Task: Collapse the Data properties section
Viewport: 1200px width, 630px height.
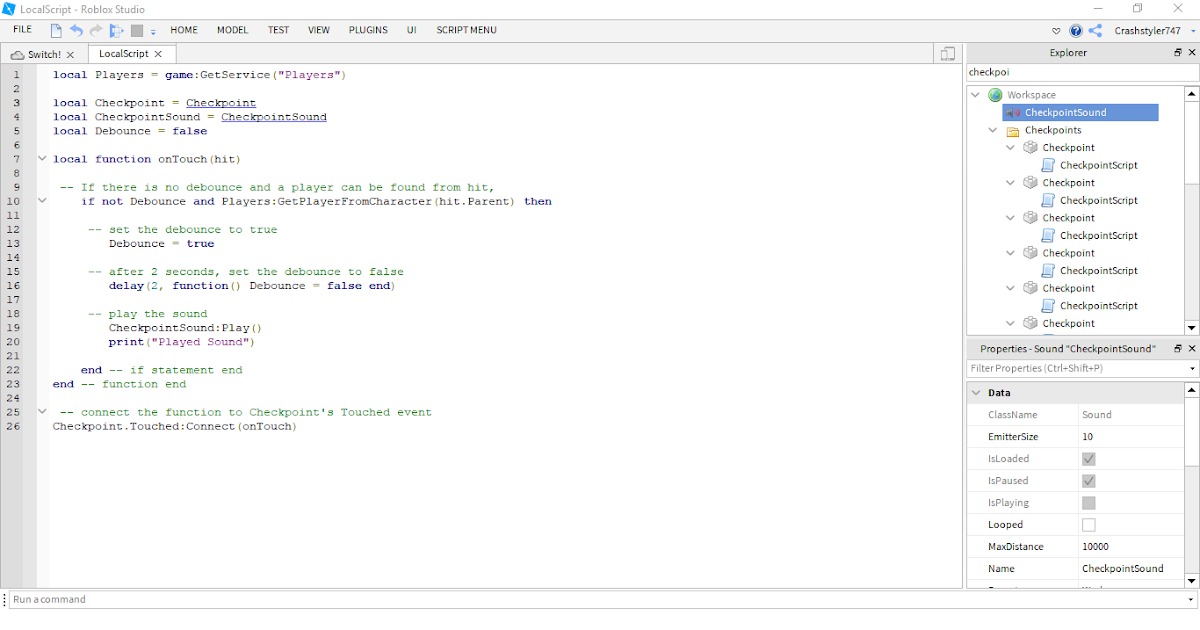Action: tap(976, 393)
